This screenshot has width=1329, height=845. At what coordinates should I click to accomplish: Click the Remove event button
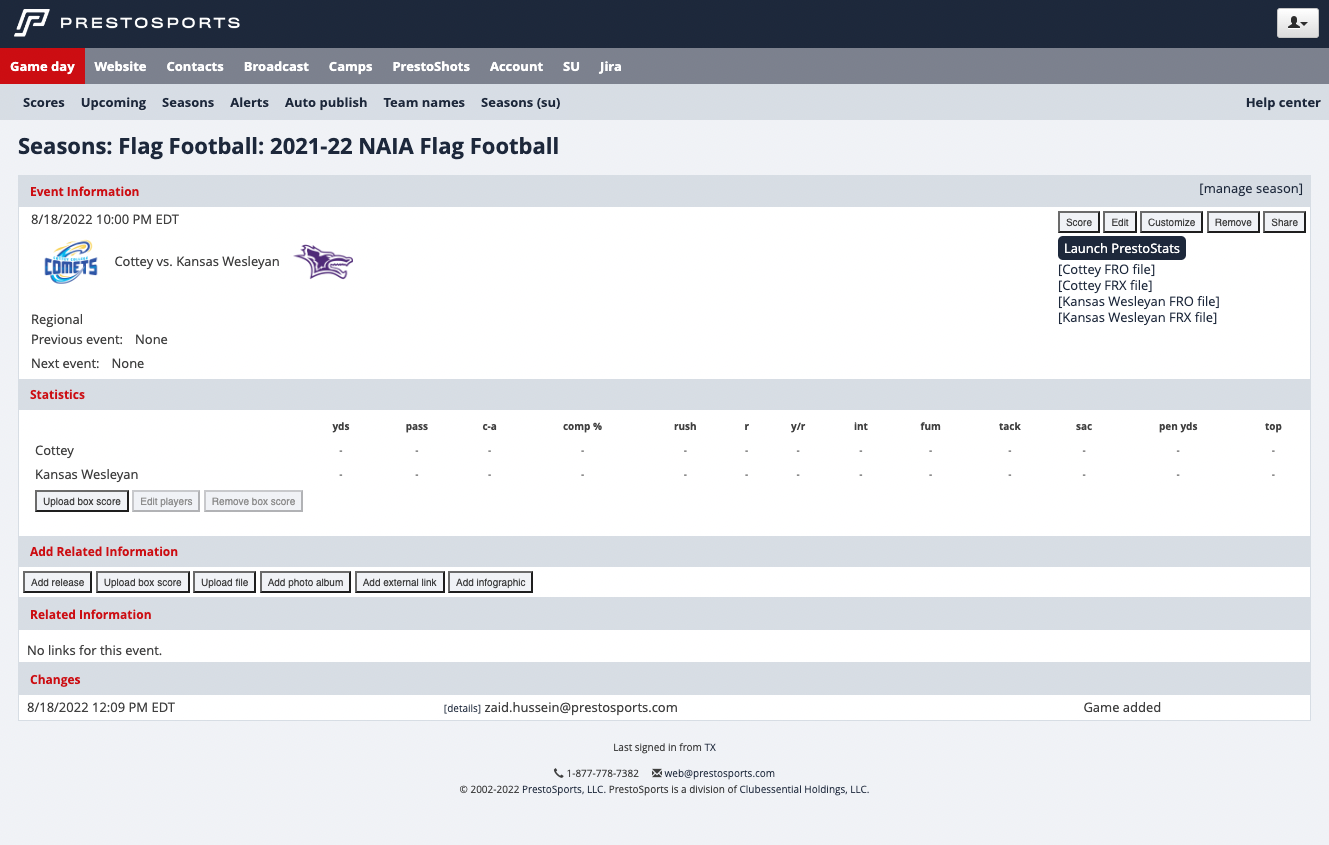point(1233,222)
